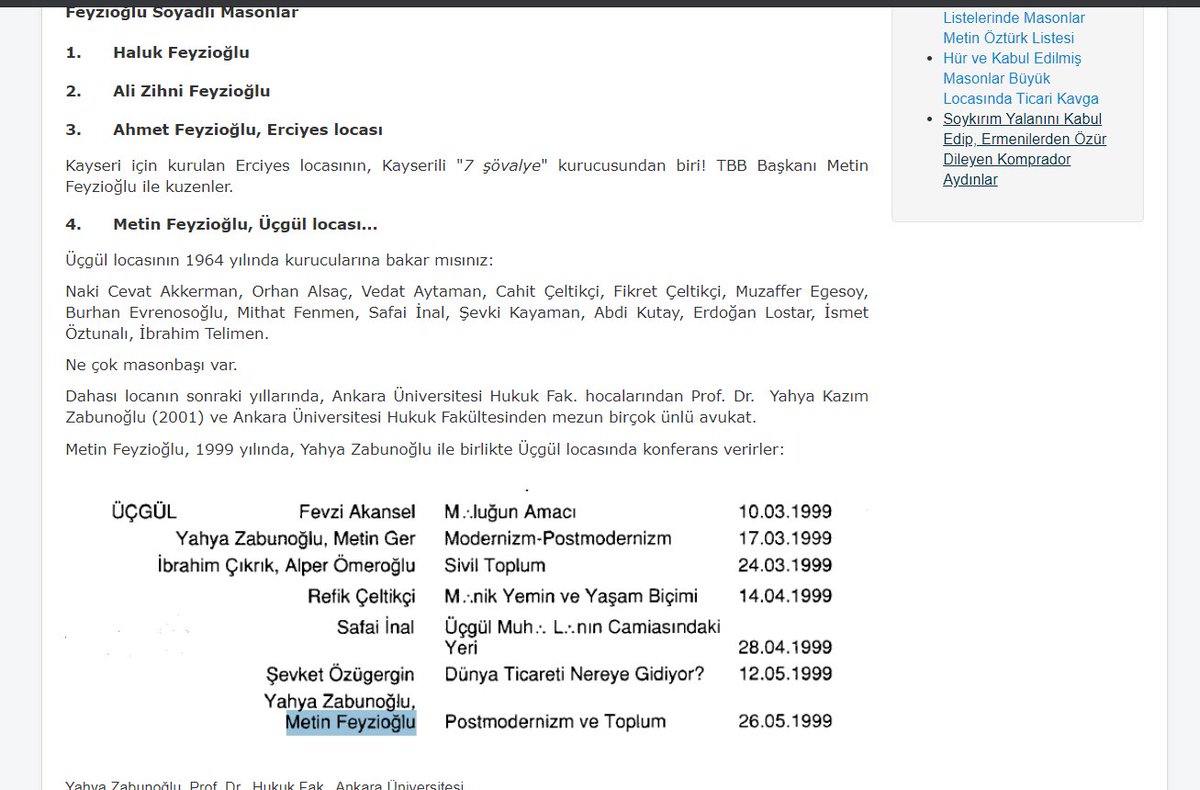Click date '17.03.1999' in the table
The width and height of the screenshot is (1200, 790).
point(785,538)
